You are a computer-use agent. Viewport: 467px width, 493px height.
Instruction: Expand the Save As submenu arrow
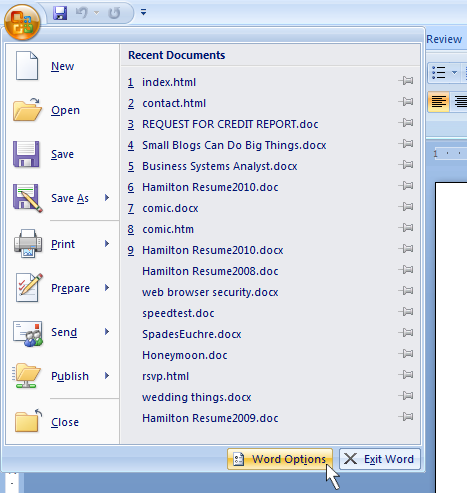[107, 198]
